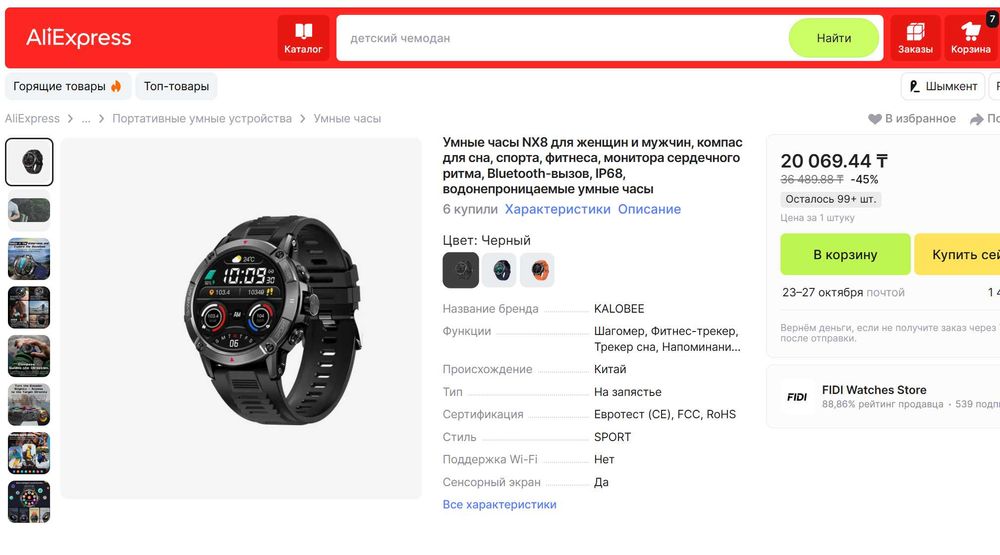Click the share arrow icon

tap(976, 119)
